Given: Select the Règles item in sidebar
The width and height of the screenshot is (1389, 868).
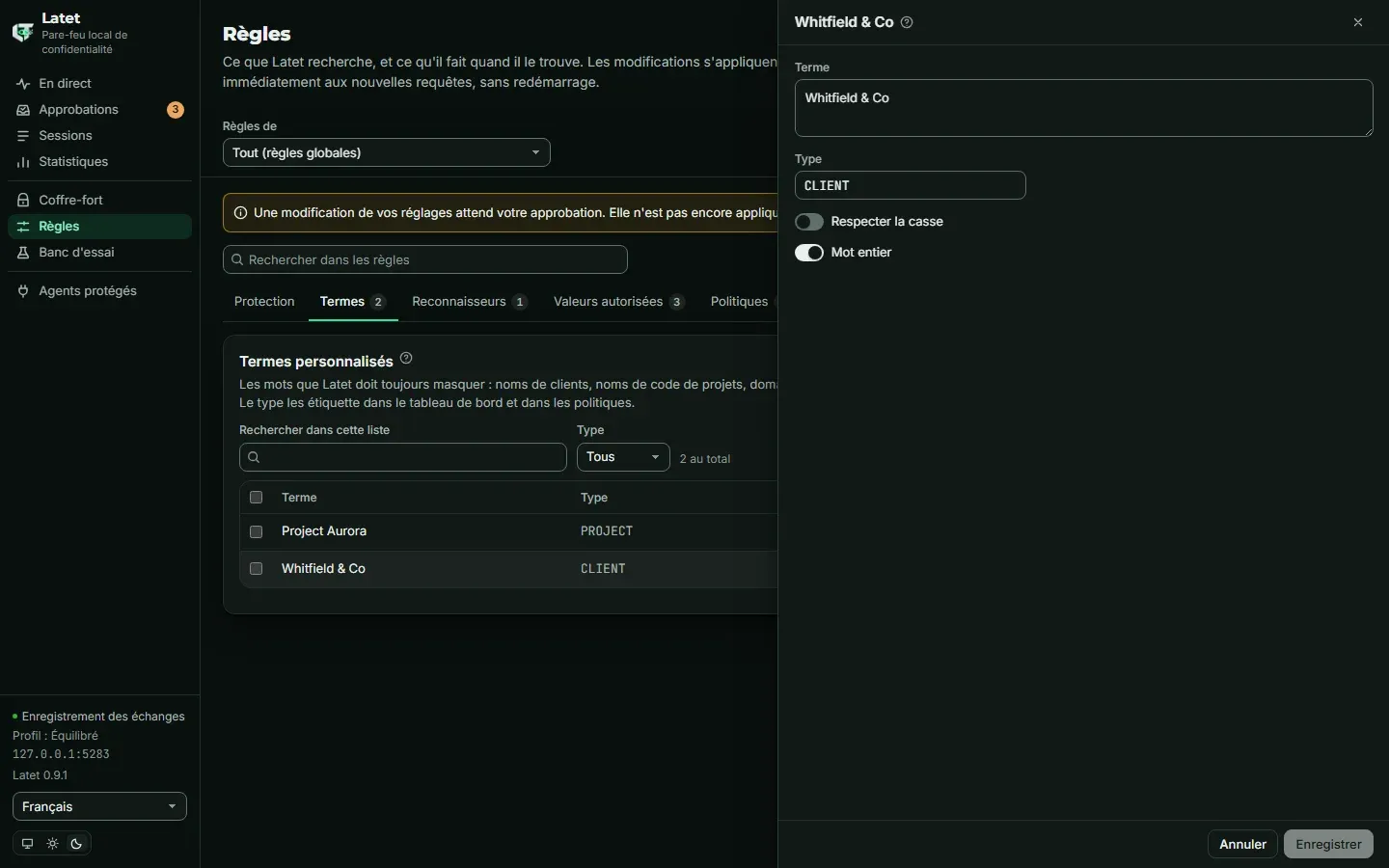Looking at the screenshot, I should (x=99, y=227).
